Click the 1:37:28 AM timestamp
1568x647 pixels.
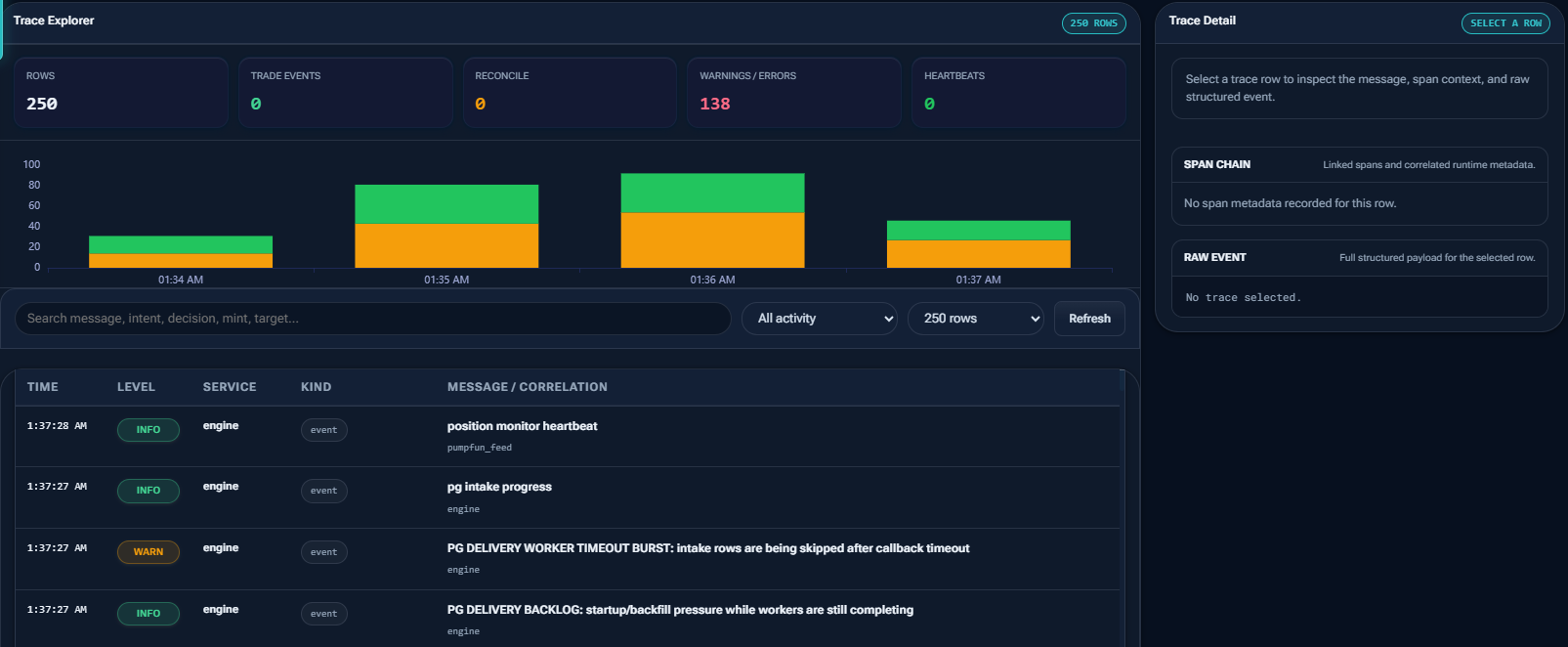[57, 426]
